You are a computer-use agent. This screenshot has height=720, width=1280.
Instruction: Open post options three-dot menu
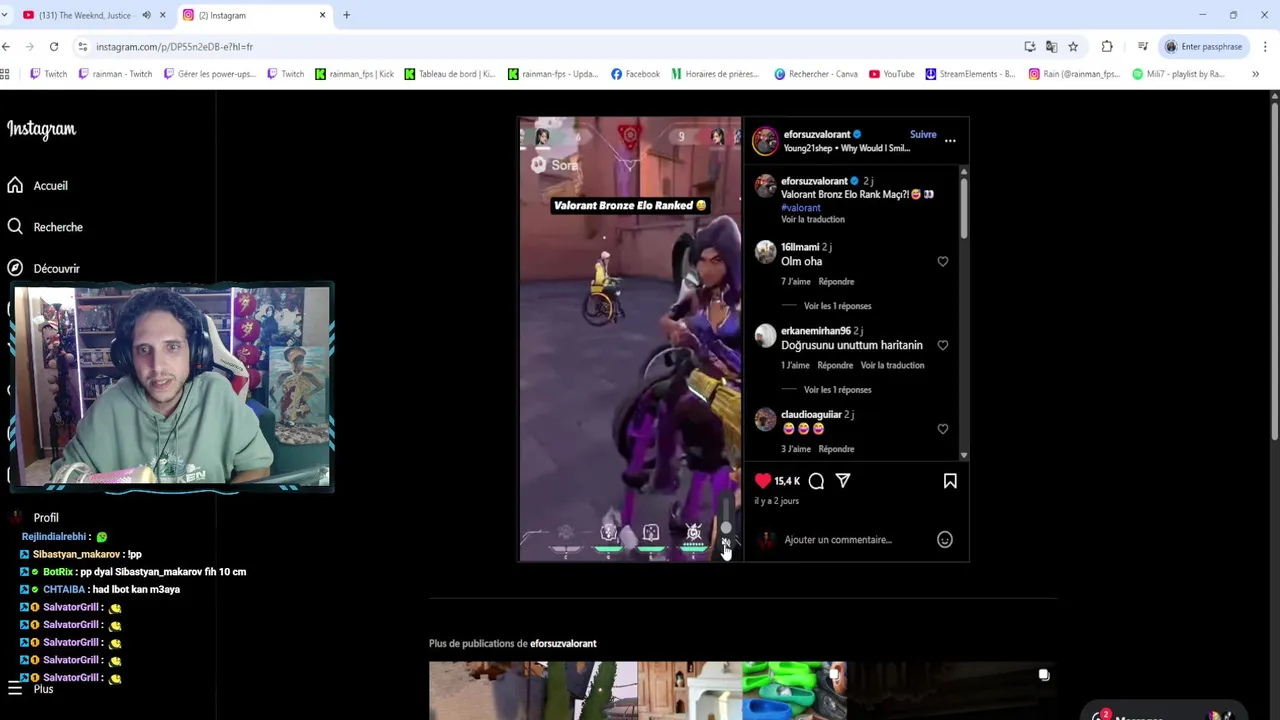(950, 141)
